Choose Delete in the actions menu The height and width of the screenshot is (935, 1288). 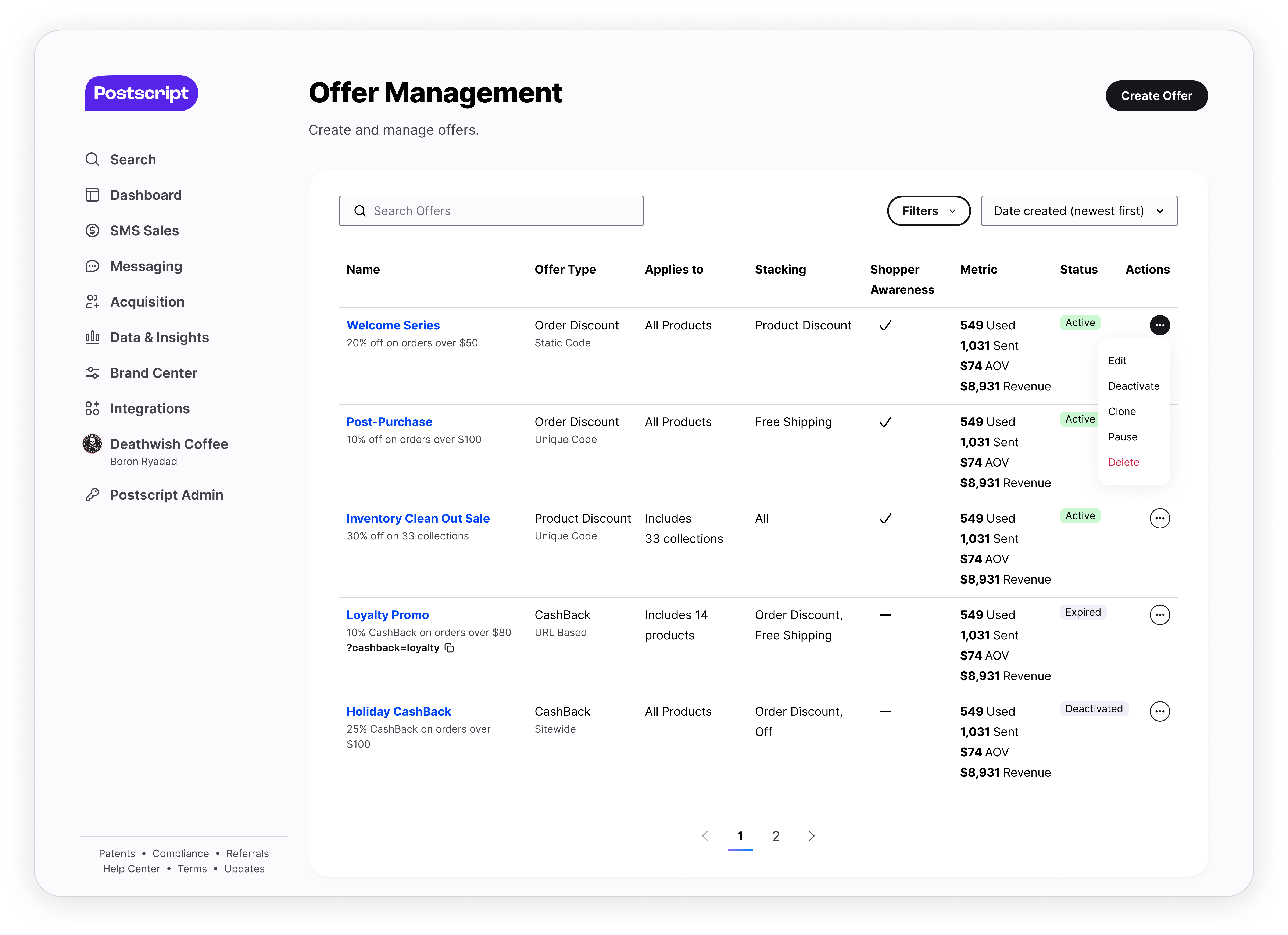pos(1123,462)
